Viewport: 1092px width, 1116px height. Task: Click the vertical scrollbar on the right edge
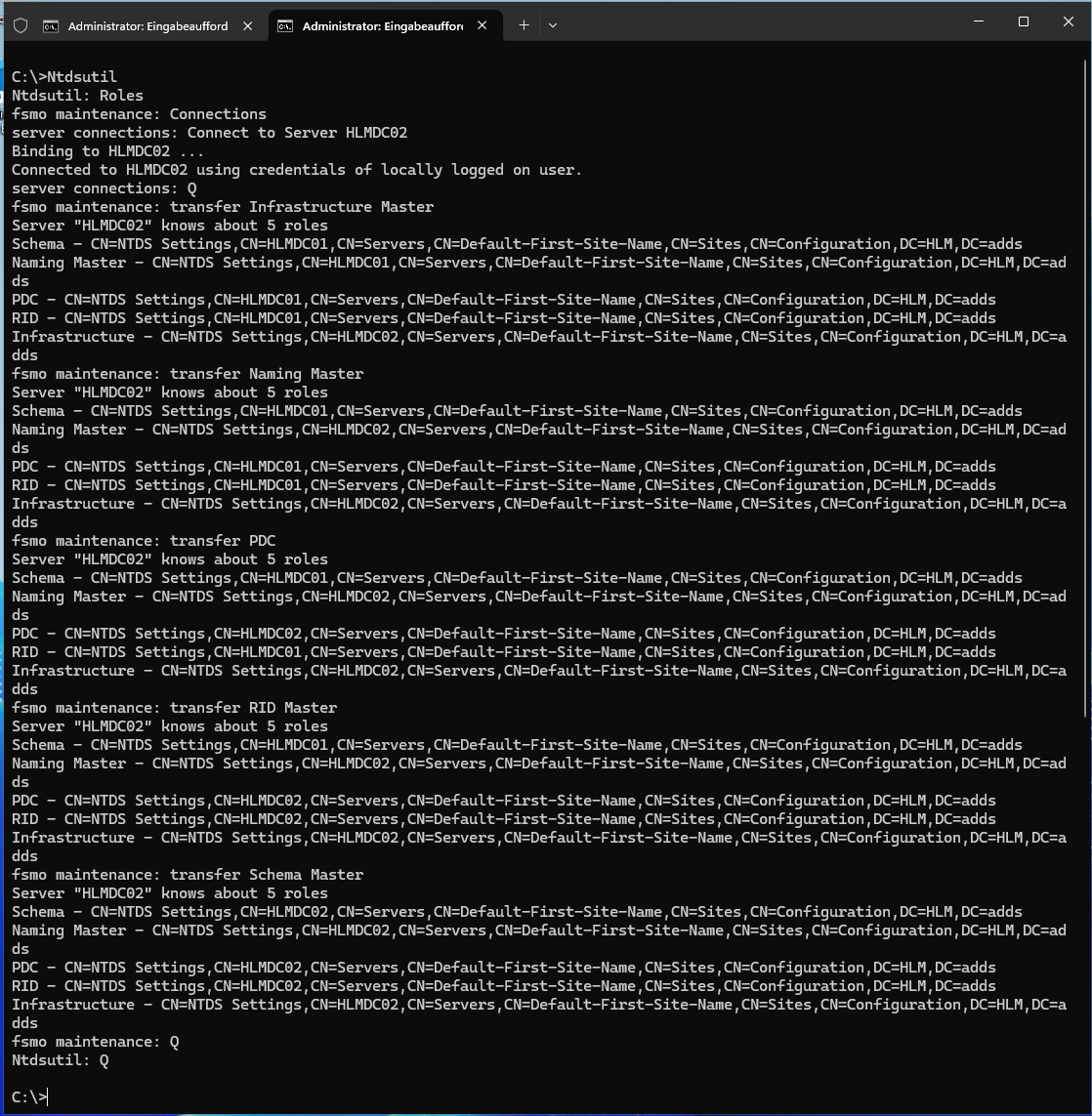[x=1086, y=391]
